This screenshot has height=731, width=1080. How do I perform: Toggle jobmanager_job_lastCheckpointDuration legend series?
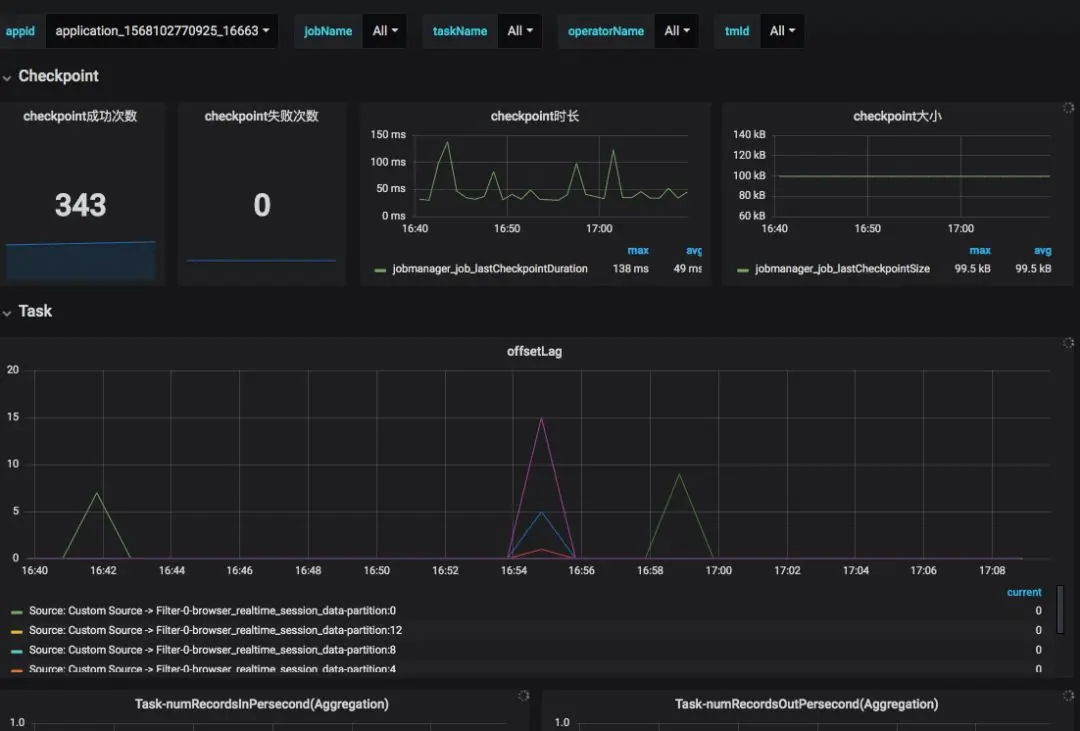(490, 269)
